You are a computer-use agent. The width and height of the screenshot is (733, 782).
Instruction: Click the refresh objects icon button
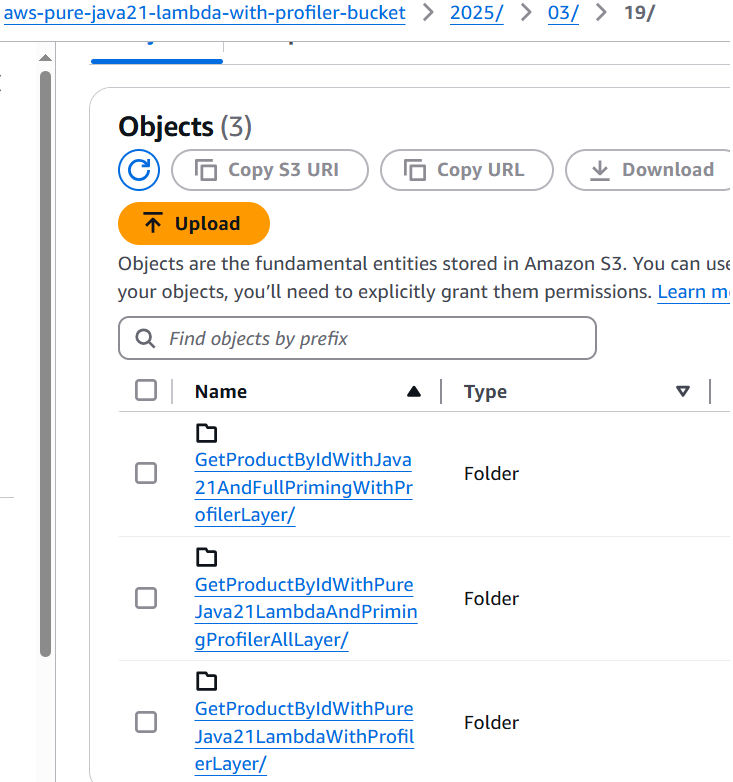pos(139,170)
